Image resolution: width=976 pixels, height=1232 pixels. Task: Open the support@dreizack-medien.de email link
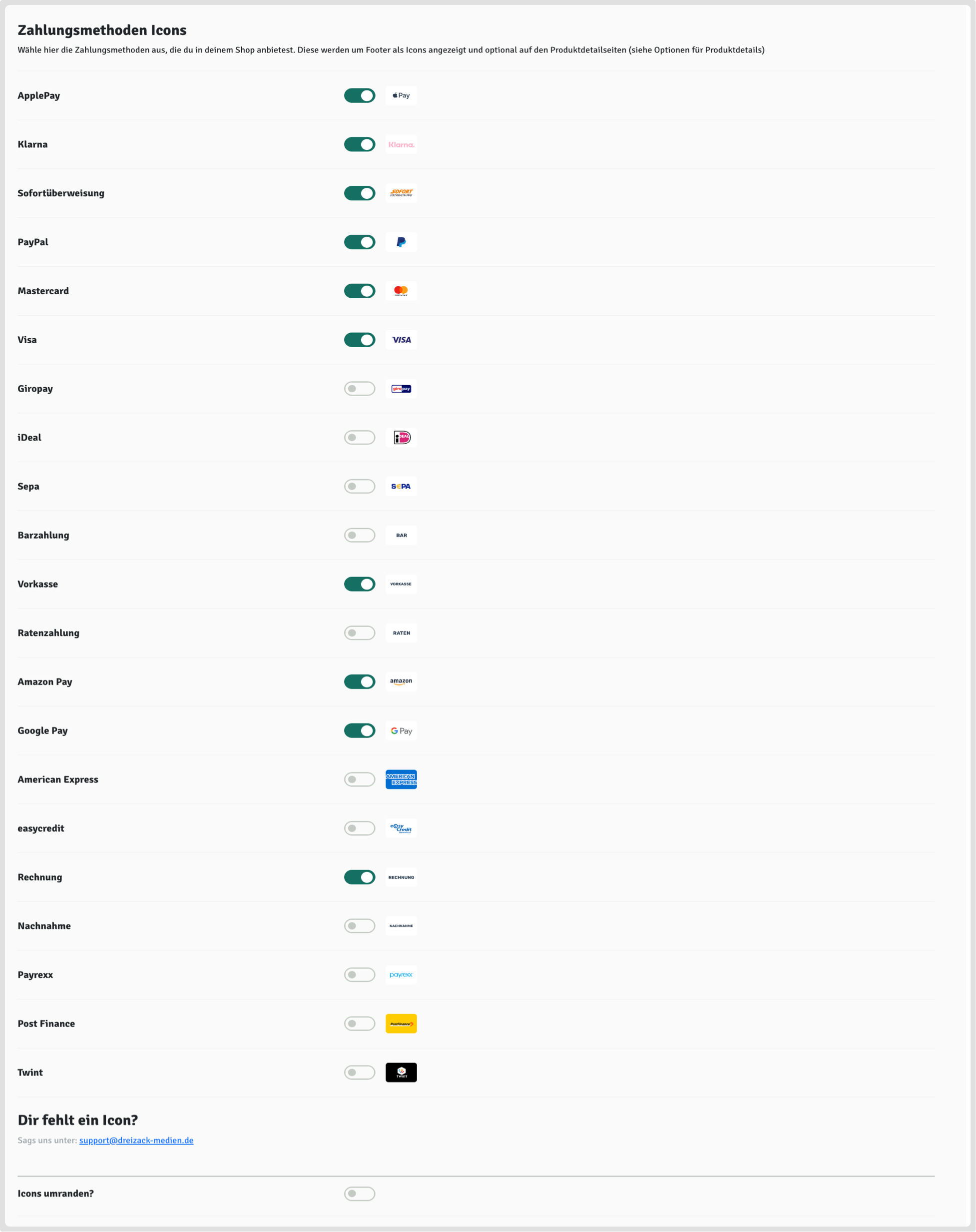(136, 1141)
